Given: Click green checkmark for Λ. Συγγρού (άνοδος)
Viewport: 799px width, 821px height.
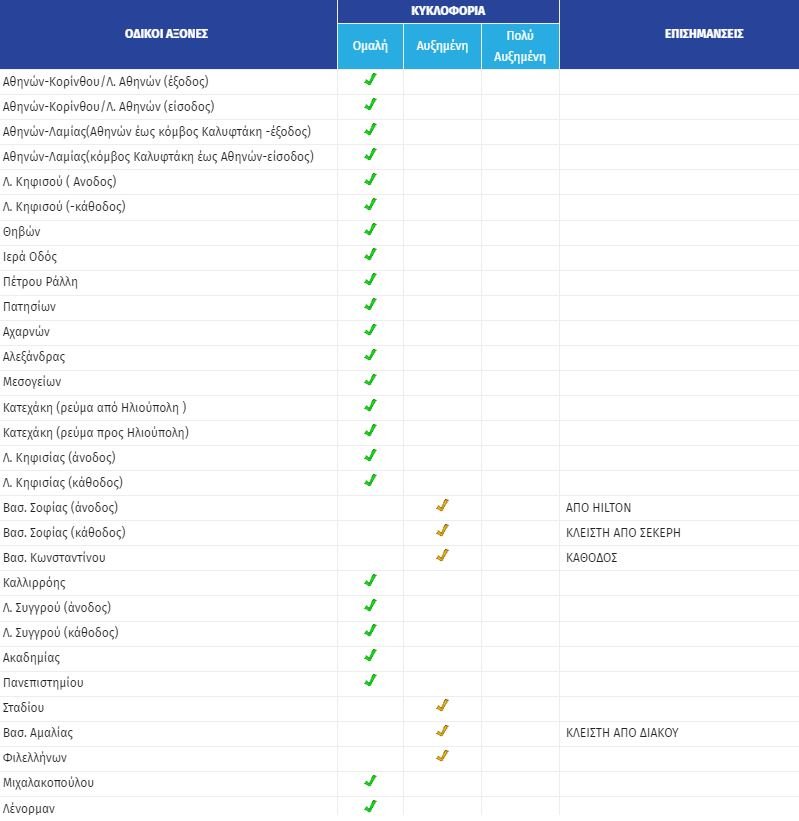Looking at the screenshot, I should [x=370, y=606].
